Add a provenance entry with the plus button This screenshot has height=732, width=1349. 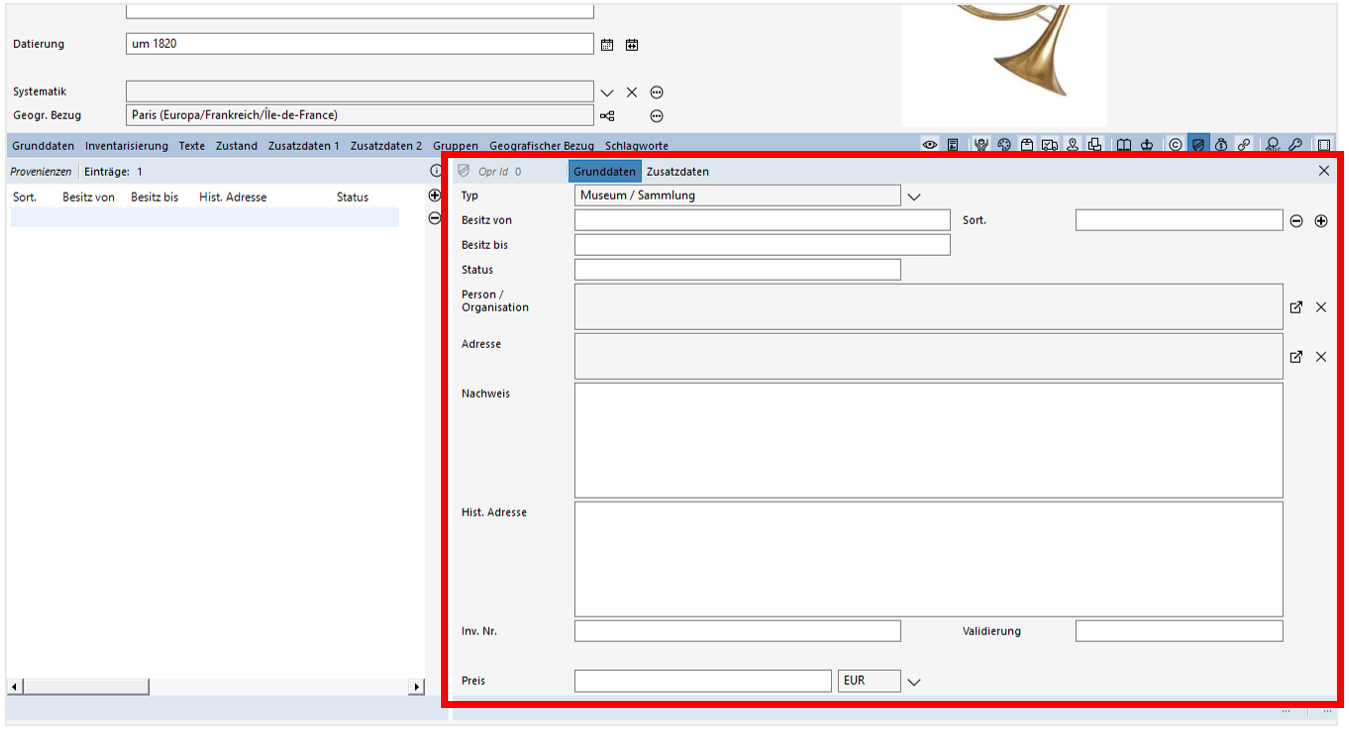tap(434, 196)
